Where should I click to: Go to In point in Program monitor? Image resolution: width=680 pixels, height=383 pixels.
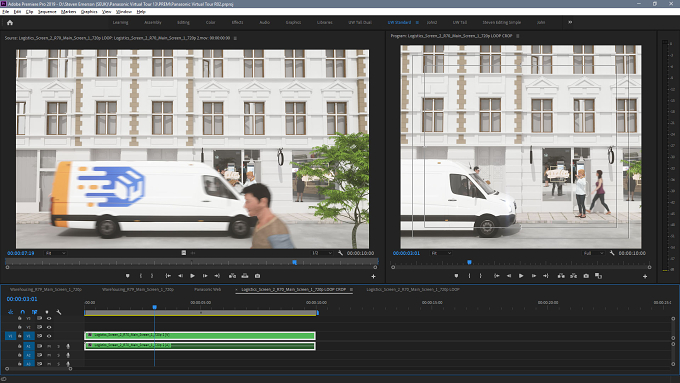coord(497,276)
